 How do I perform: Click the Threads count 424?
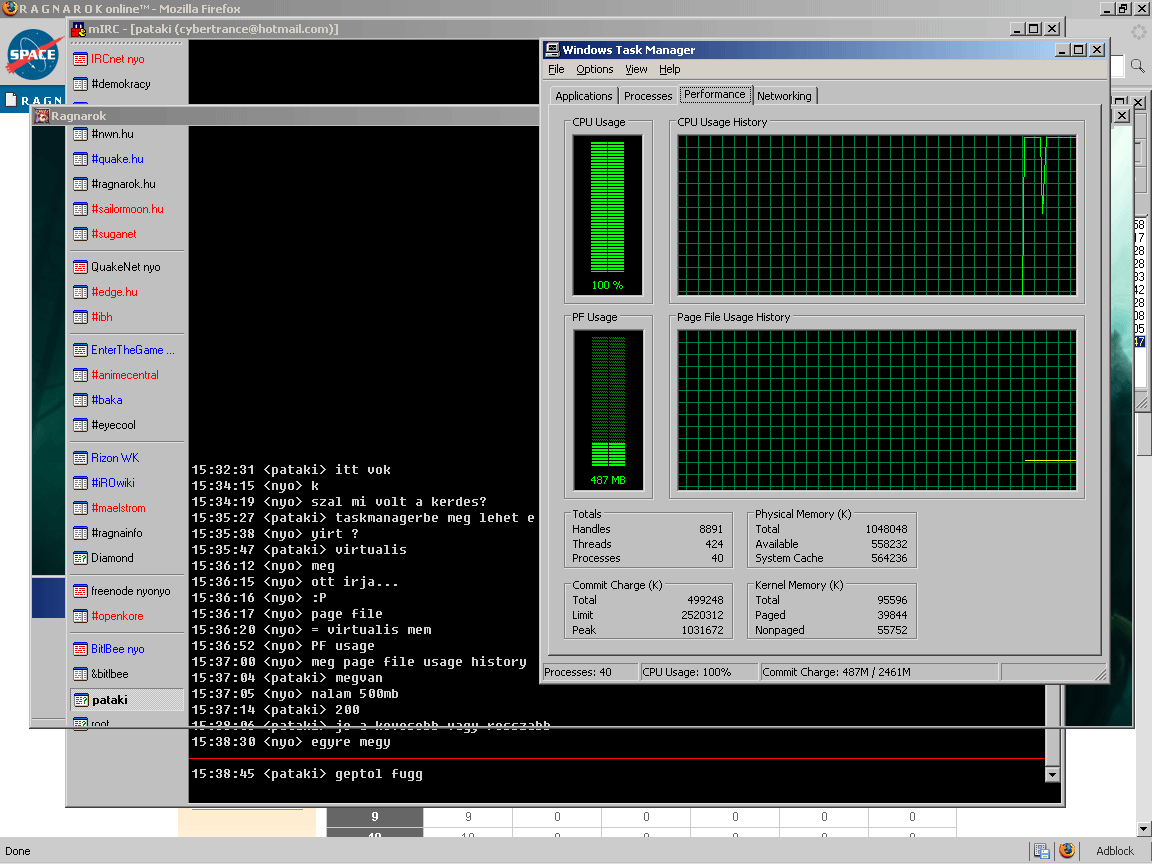(x=714, y=544)
